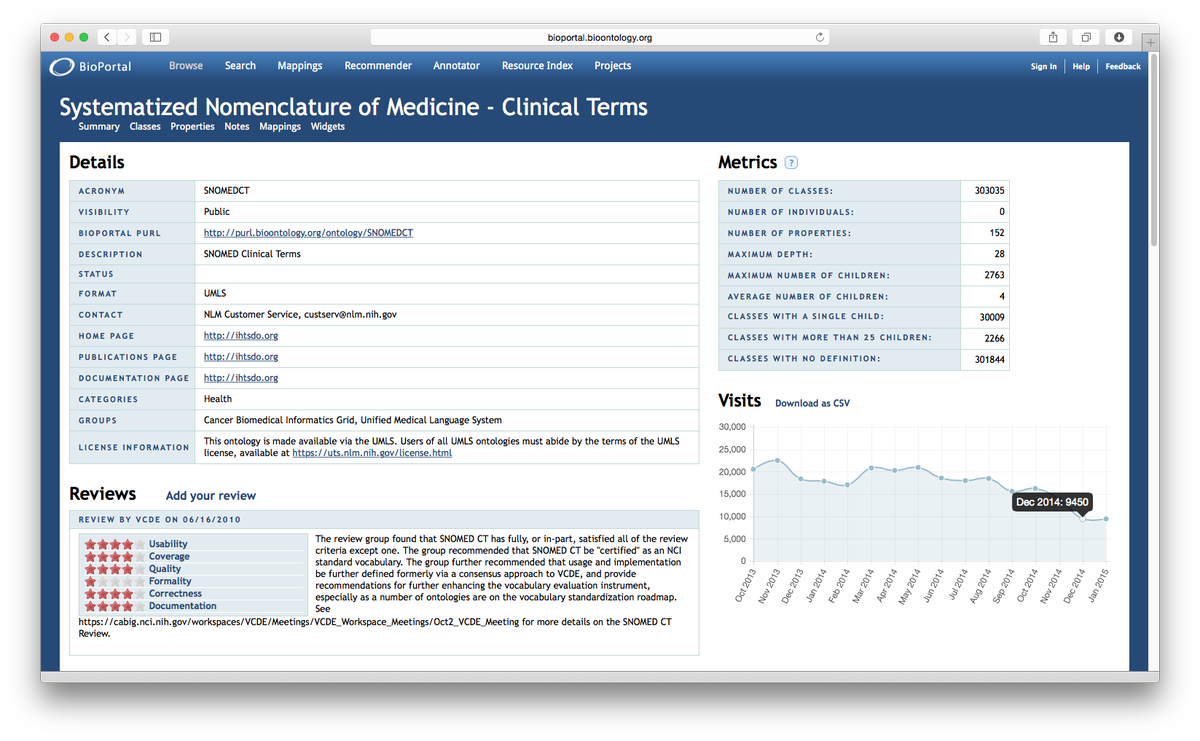Open the Annotator page
Viewport: 1200px width, 741px height.
[x=457, y=66]
